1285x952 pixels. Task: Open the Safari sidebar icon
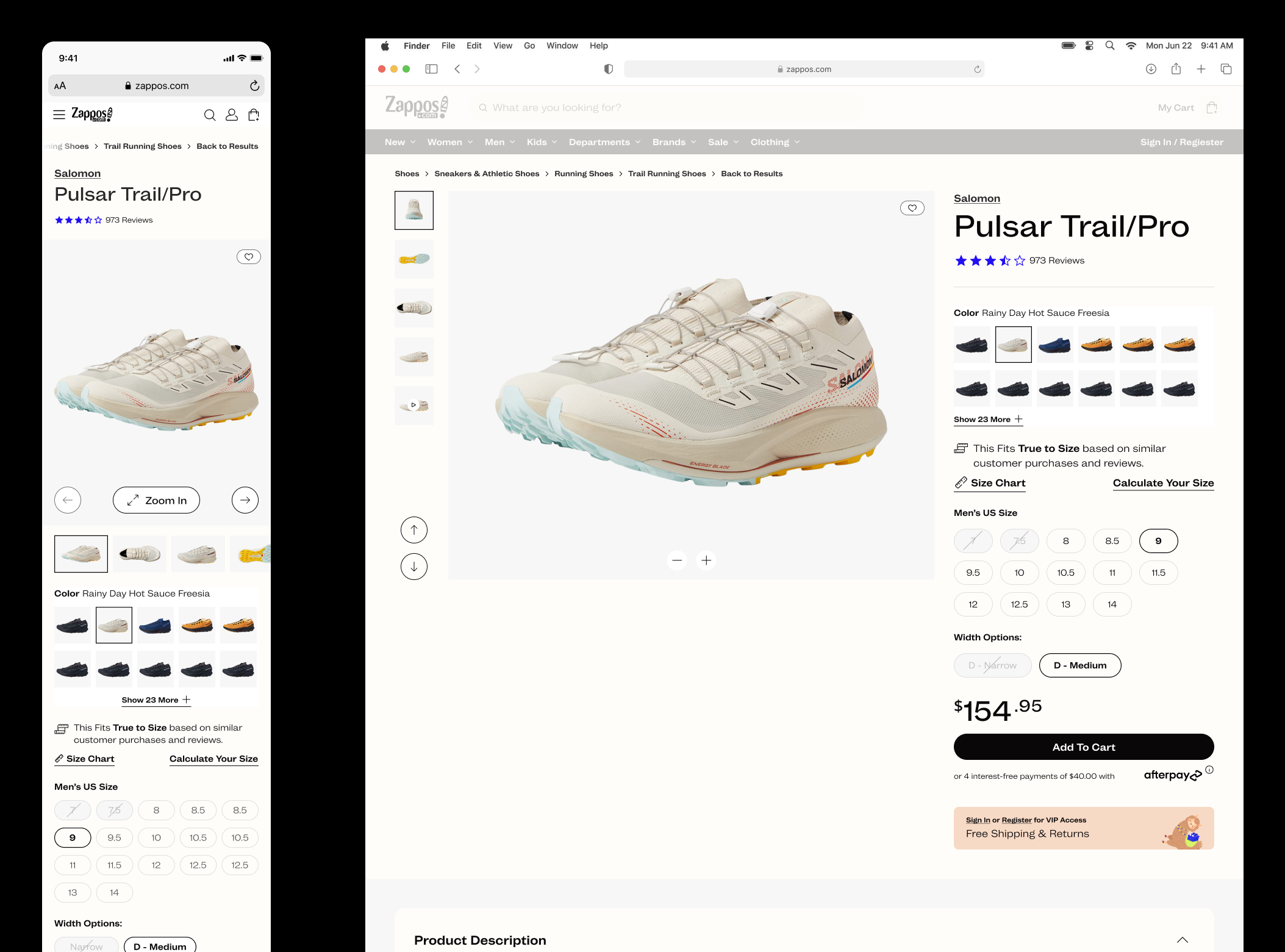tap(431, 69)
